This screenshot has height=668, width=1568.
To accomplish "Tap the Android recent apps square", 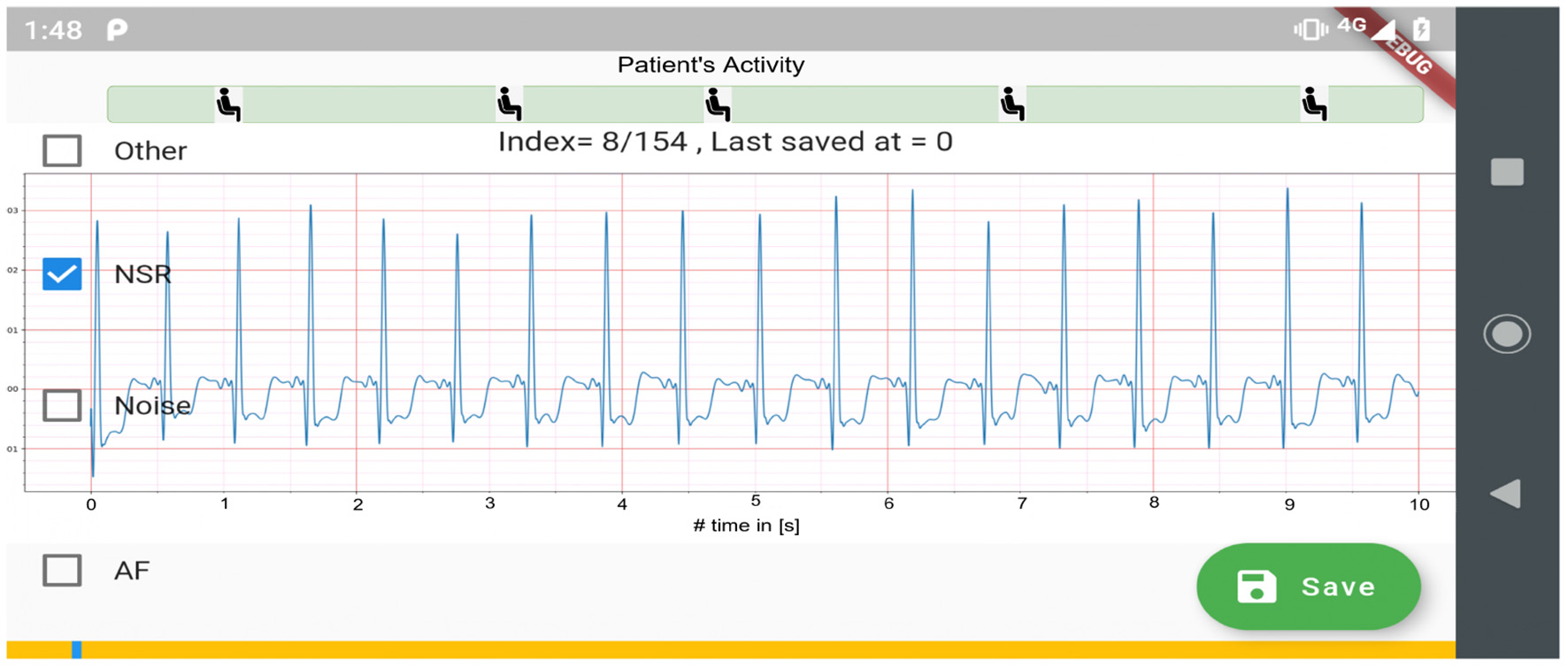I will pyautogui.click(x=1506, y=172).
